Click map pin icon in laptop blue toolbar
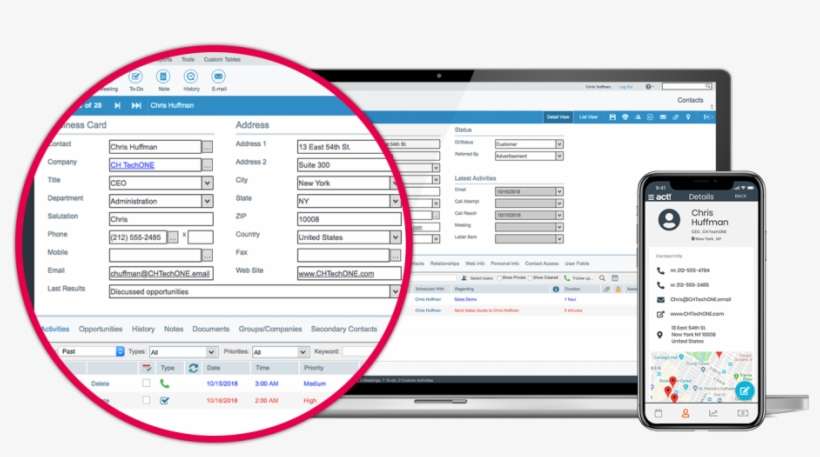 pos(688,117)
